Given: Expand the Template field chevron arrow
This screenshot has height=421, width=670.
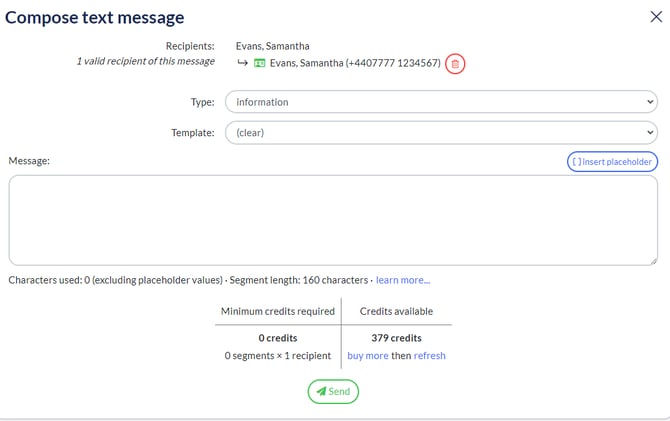Looking at the screenshot, I should [x=650, y=132].
